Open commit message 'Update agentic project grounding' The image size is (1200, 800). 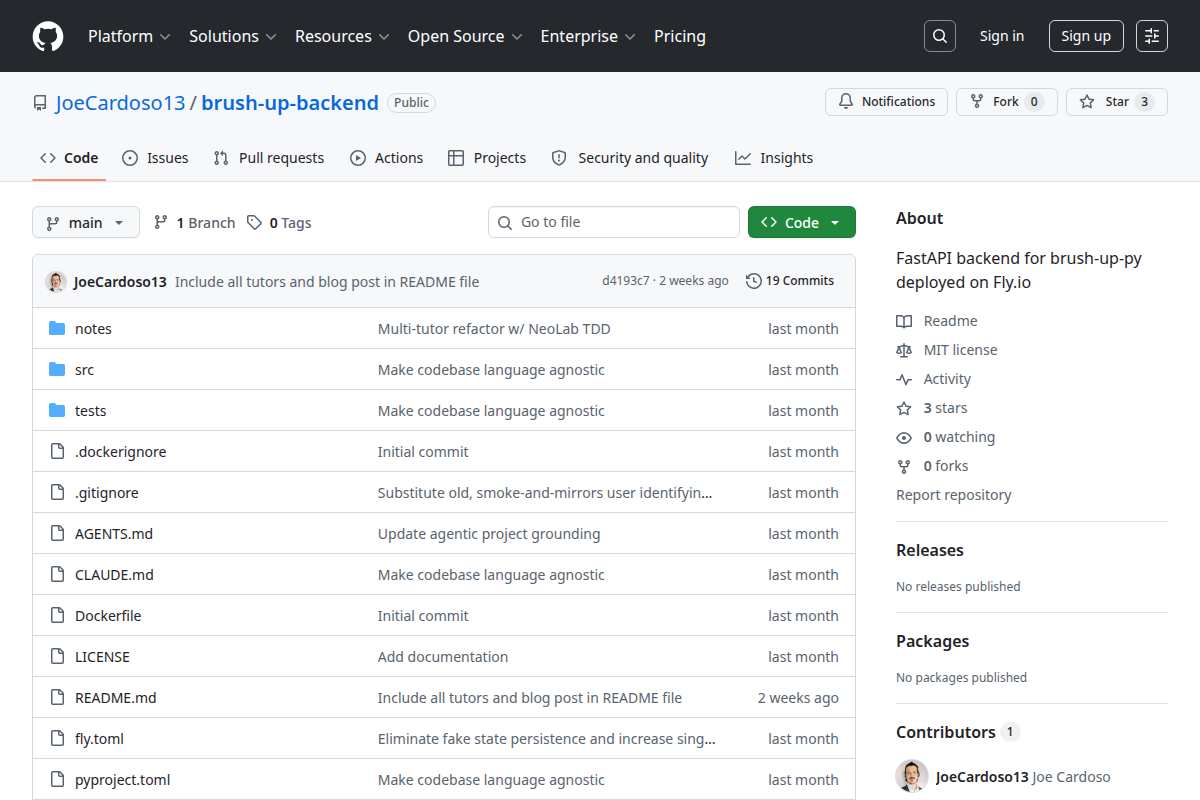[489, 534]
